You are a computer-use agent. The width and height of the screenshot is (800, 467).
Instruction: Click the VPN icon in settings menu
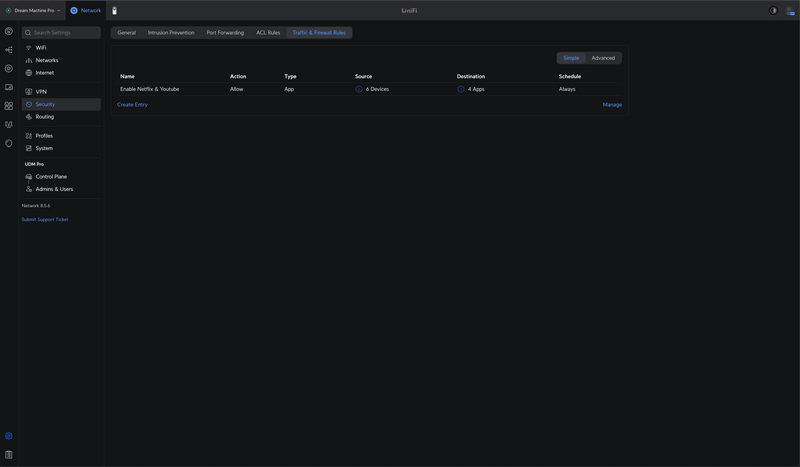tap(29, 92)
